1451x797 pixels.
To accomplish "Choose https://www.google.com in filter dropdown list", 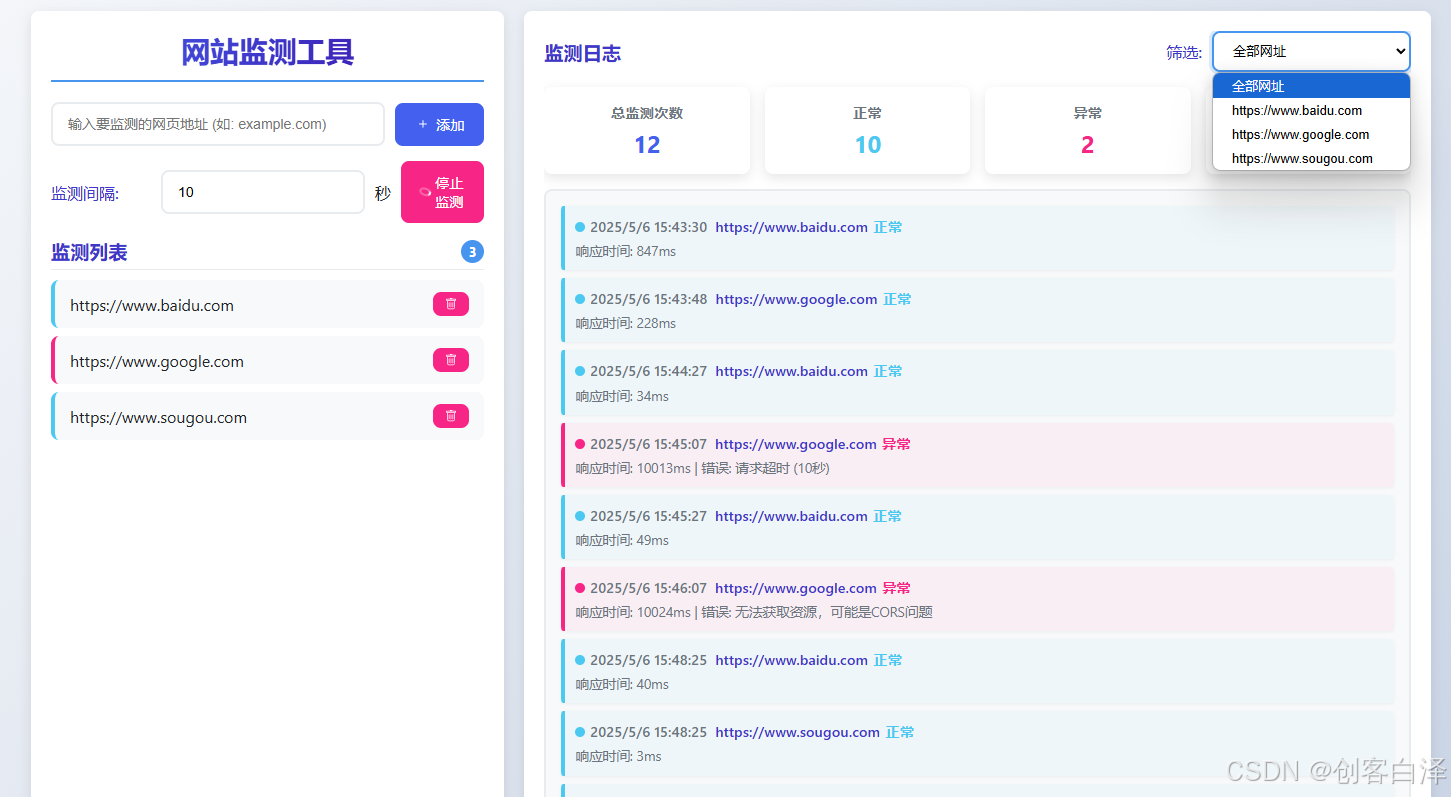I will click(x=1311, y=134).
